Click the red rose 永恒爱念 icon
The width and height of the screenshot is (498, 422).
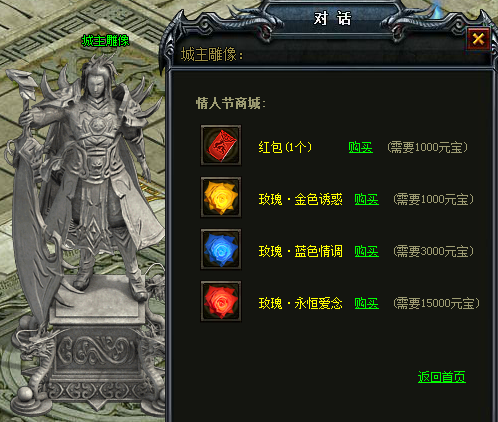[x=221, y=301]
